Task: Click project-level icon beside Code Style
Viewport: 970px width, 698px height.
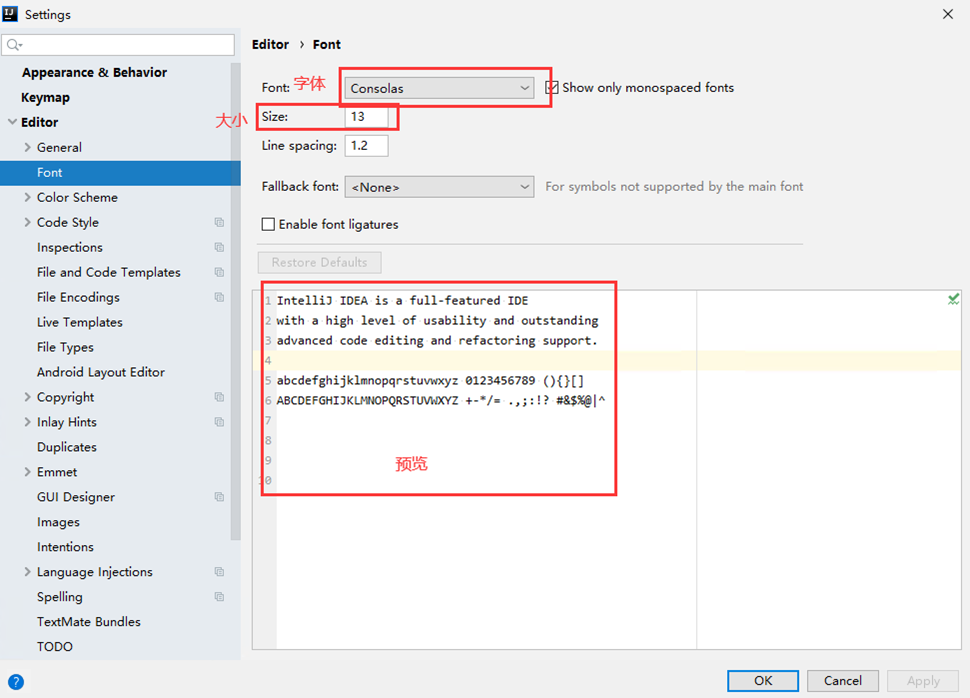Action: 219,222
